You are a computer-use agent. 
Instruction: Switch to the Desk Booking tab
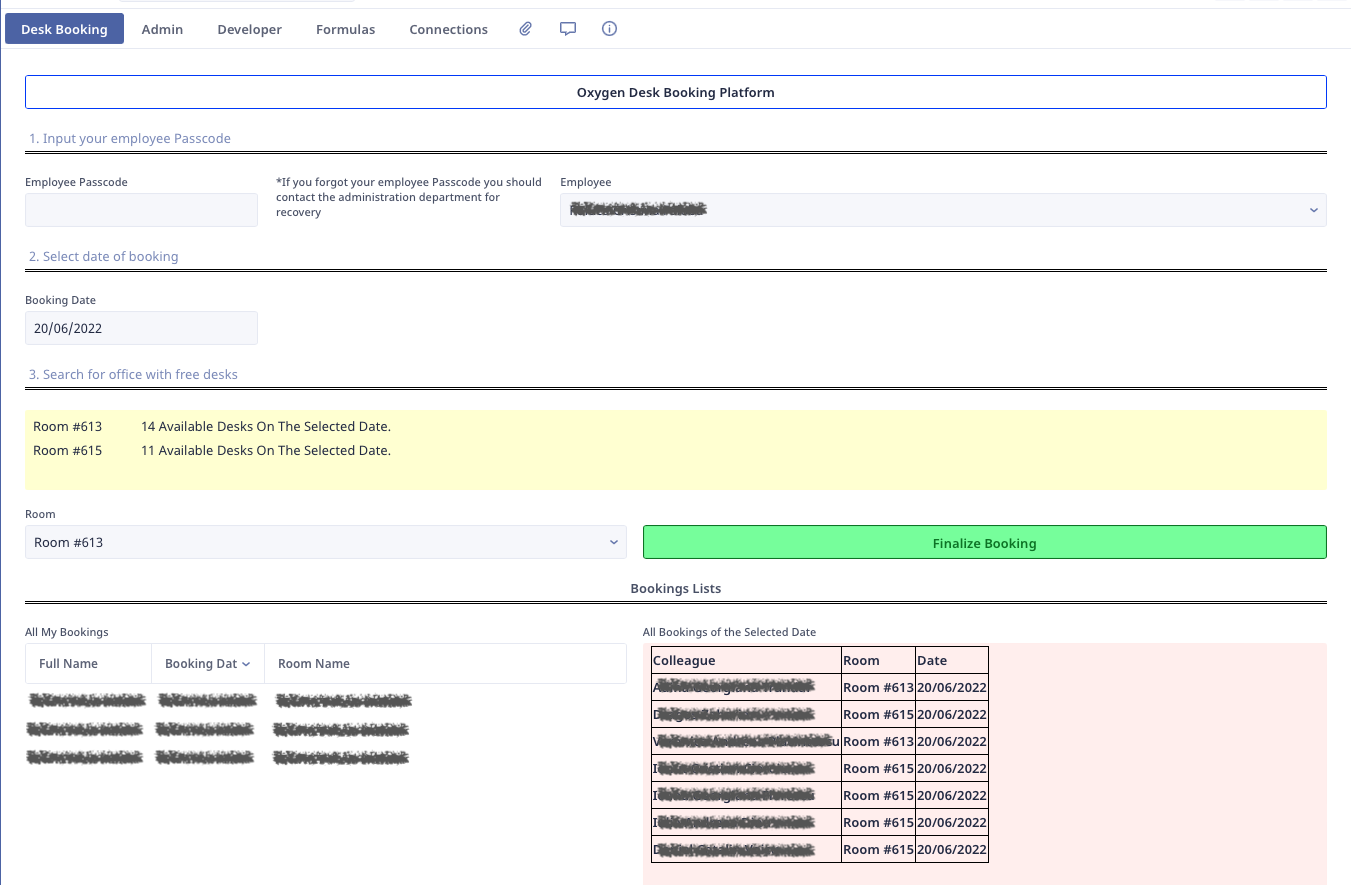pyautogui.click(x=64, y=29)
